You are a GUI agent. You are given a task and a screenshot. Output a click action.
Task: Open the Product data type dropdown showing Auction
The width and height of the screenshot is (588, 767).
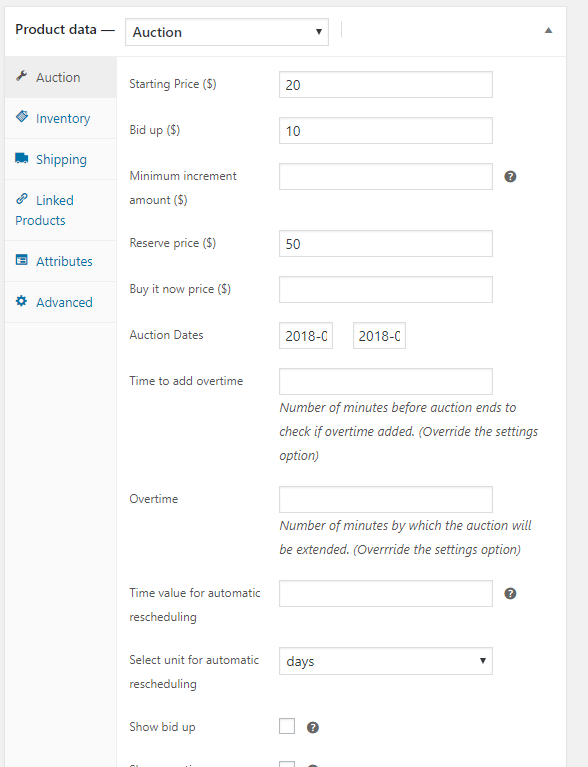click(227, 32)
